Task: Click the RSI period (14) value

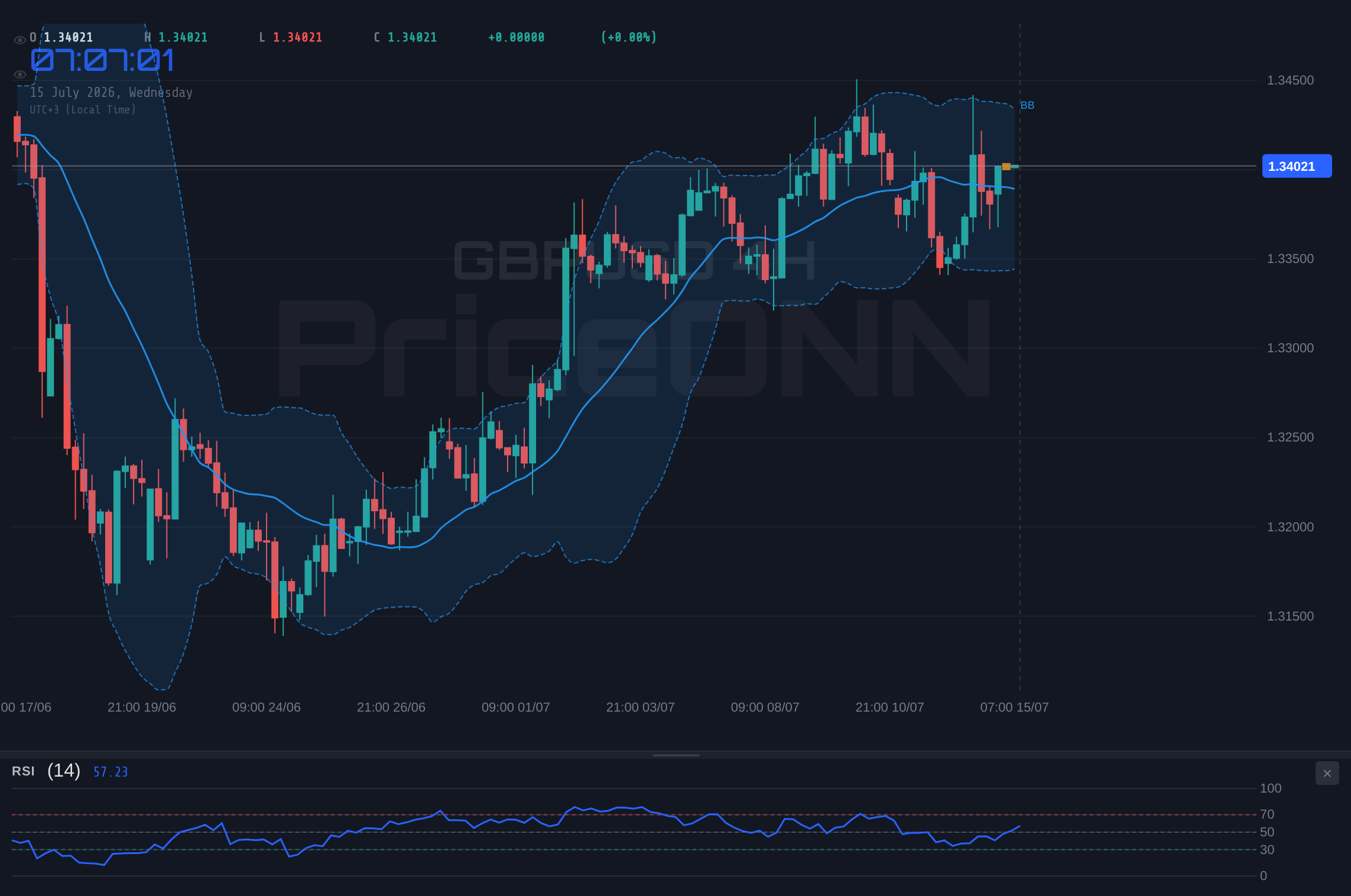Action: coord(64,771)
